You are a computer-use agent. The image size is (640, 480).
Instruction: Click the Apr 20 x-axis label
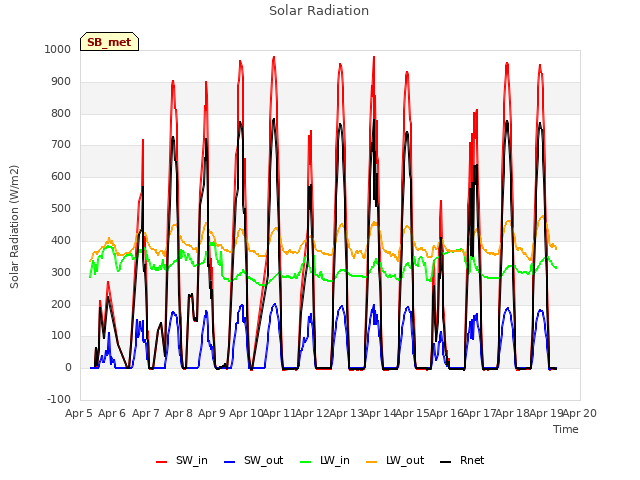pyautogui.click(x=580, y=413)
